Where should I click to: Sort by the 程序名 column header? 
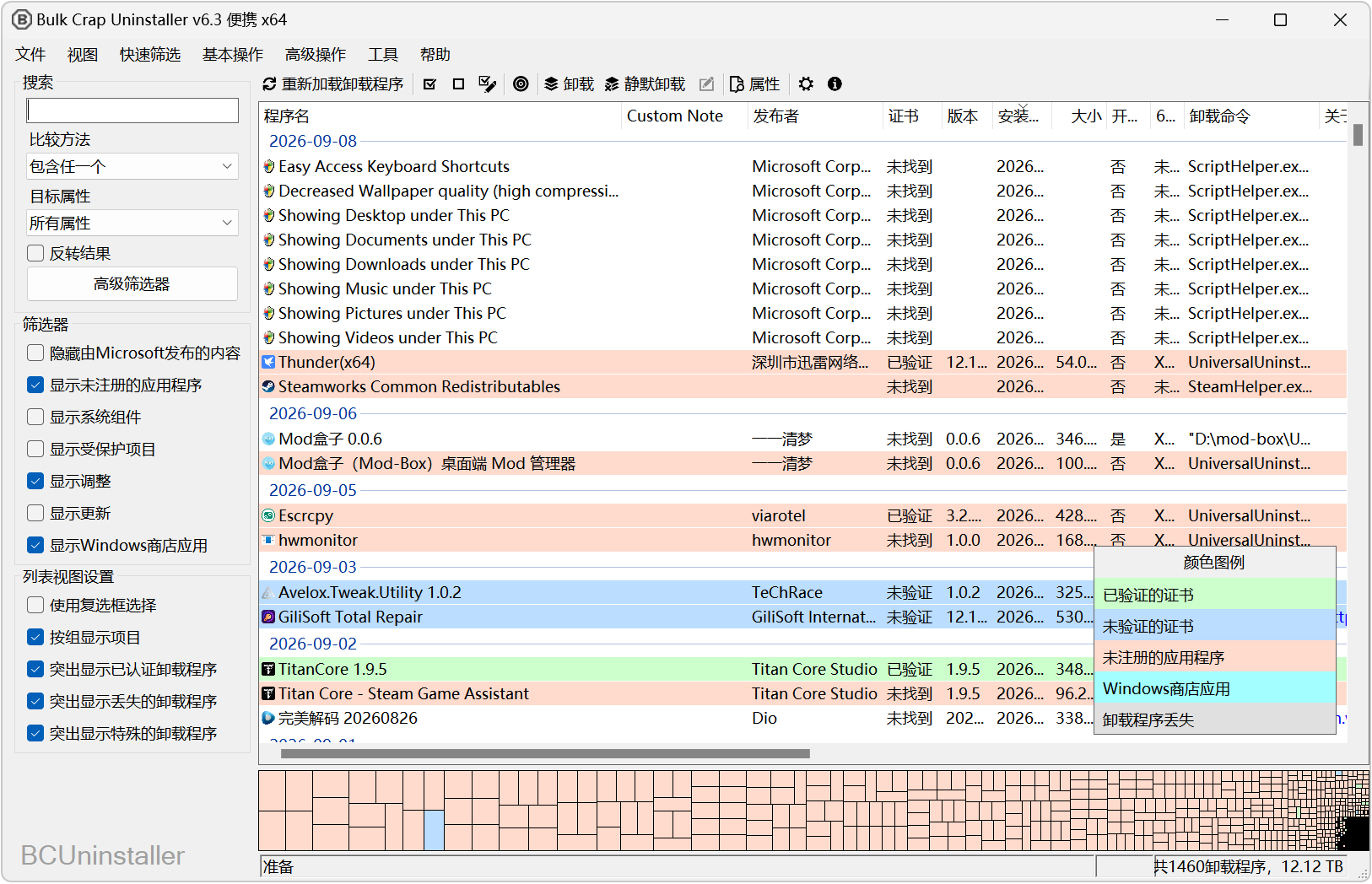point(440,116)
